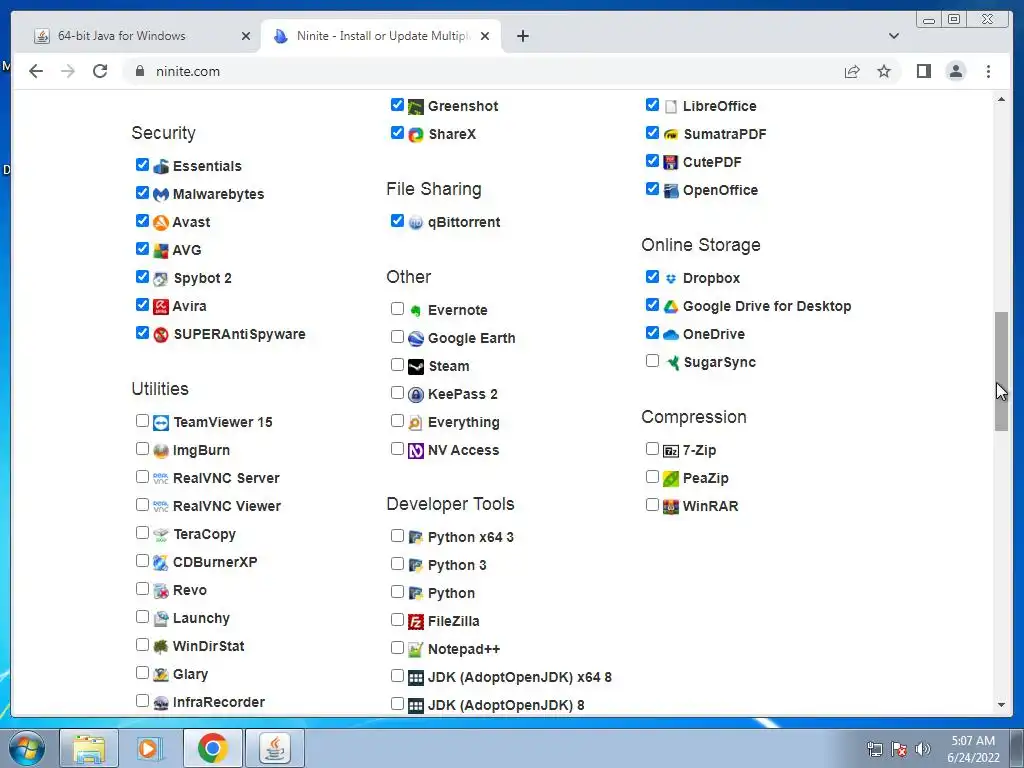Check the TeraCopy checkbox
This screenshot has height=768, width=1024.
[142, 533]
